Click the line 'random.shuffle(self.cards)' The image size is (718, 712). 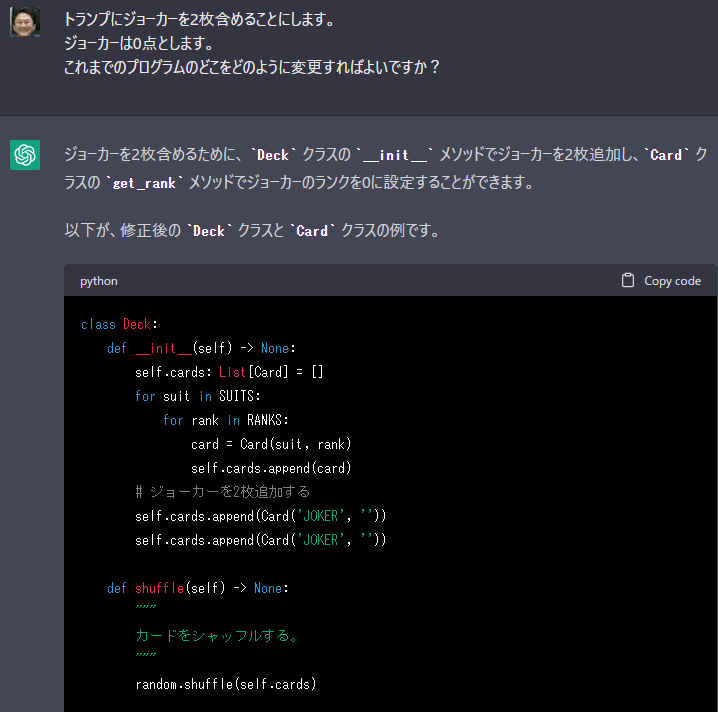click(226, 684)
